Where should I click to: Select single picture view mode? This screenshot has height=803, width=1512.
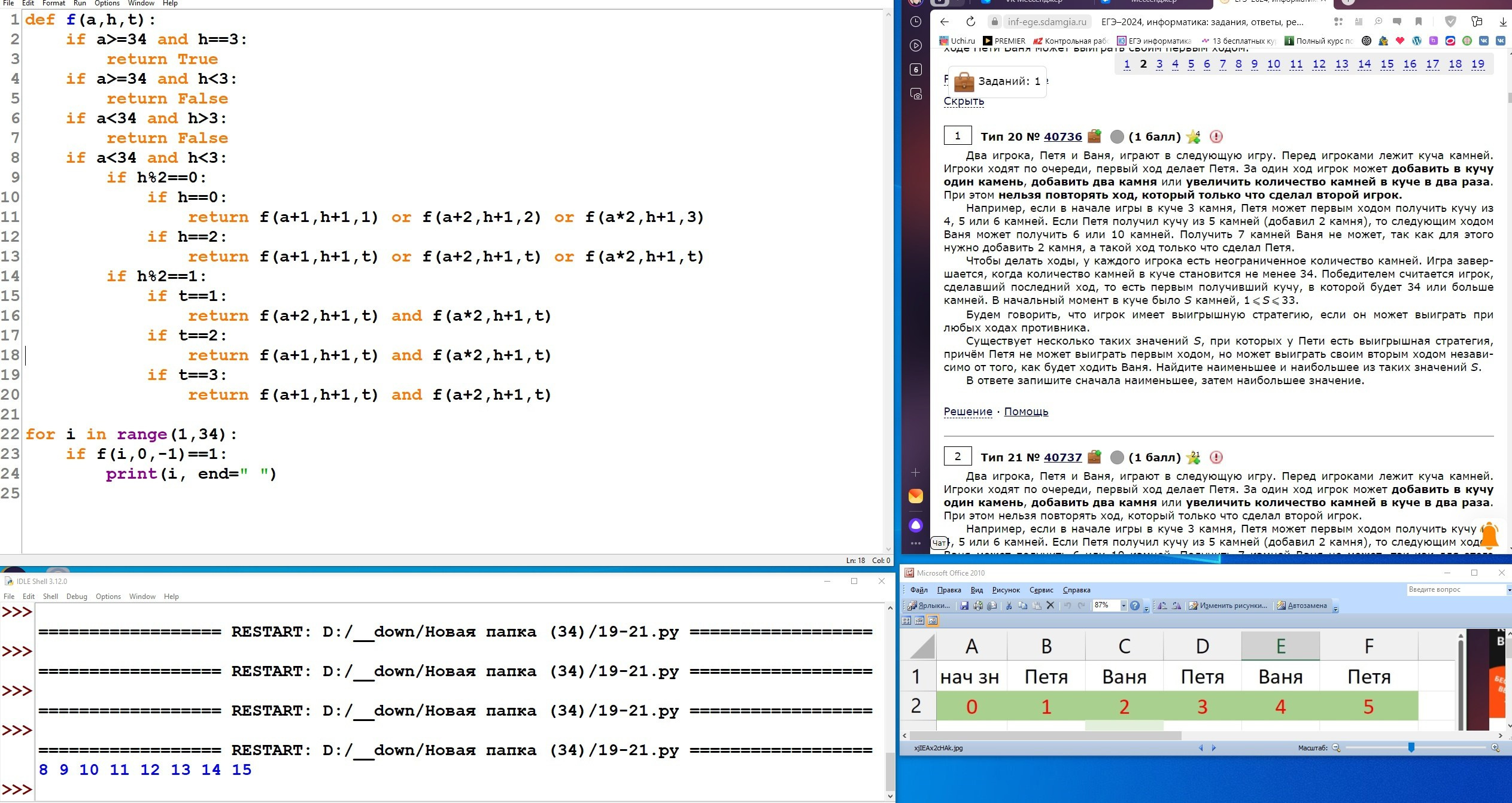[x=933, y=620]
